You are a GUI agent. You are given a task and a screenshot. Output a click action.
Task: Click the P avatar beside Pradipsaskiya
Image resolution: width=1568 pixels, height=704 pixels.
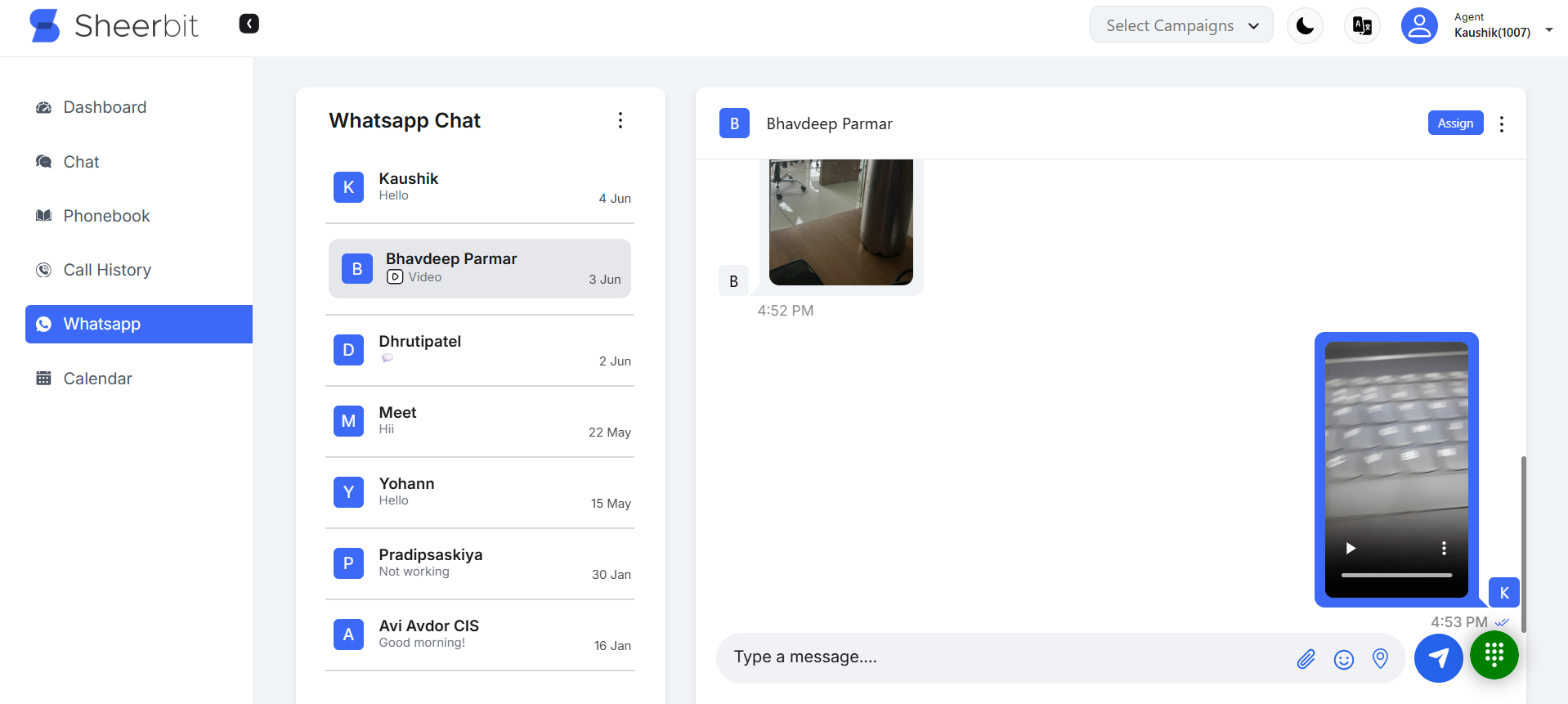coord(348,563)
